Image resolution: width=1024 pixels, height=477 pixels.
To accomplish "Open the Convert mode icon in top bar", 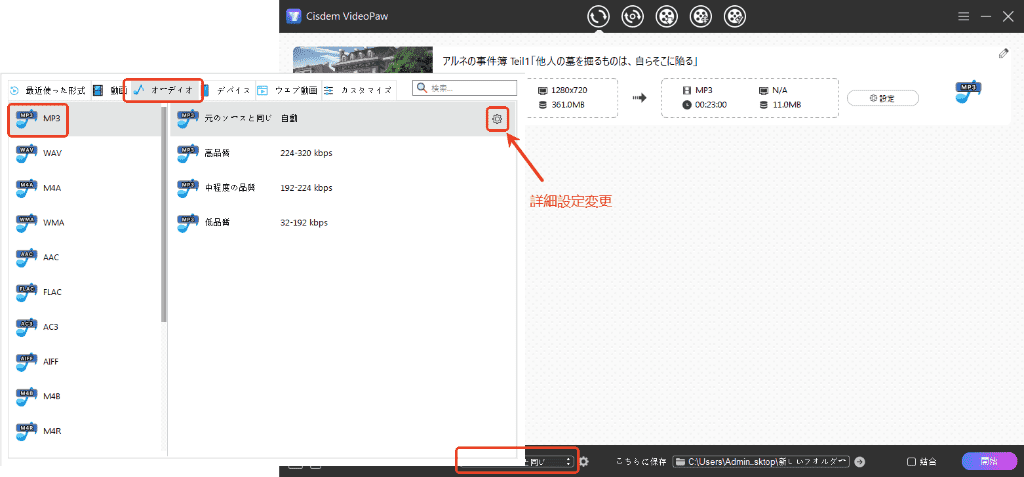I will [x=598, y=16].
